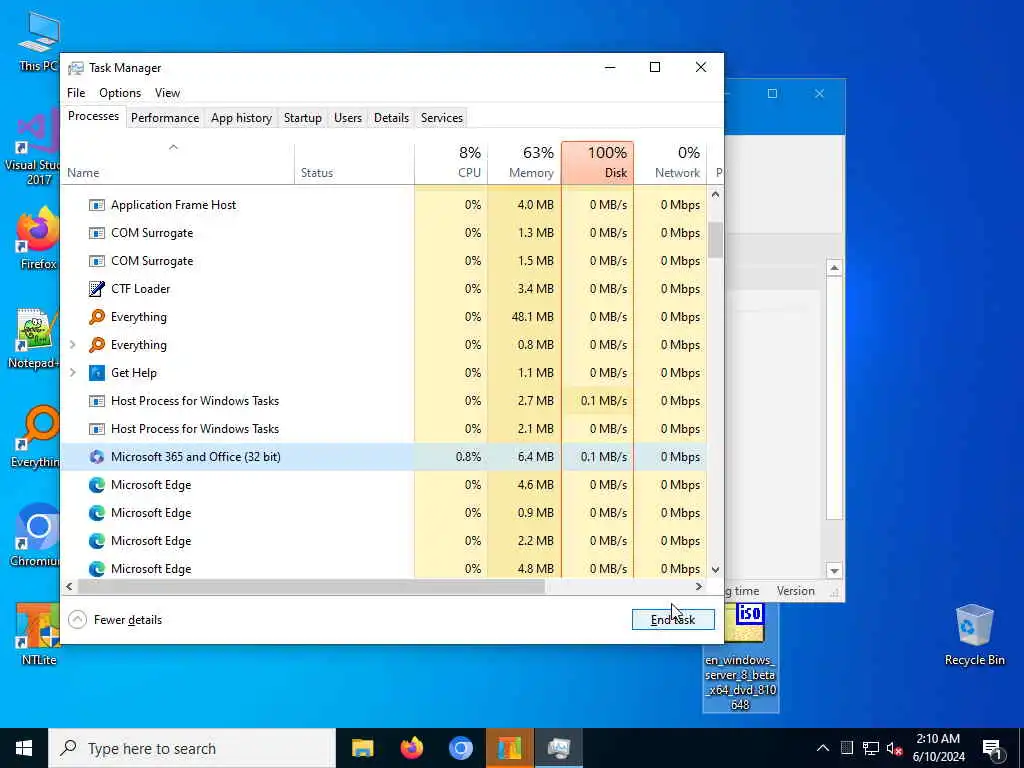Select the Firefox desktop shortcut
The height and width of the screenshot is (768, 1024).
tap(38, 238)
